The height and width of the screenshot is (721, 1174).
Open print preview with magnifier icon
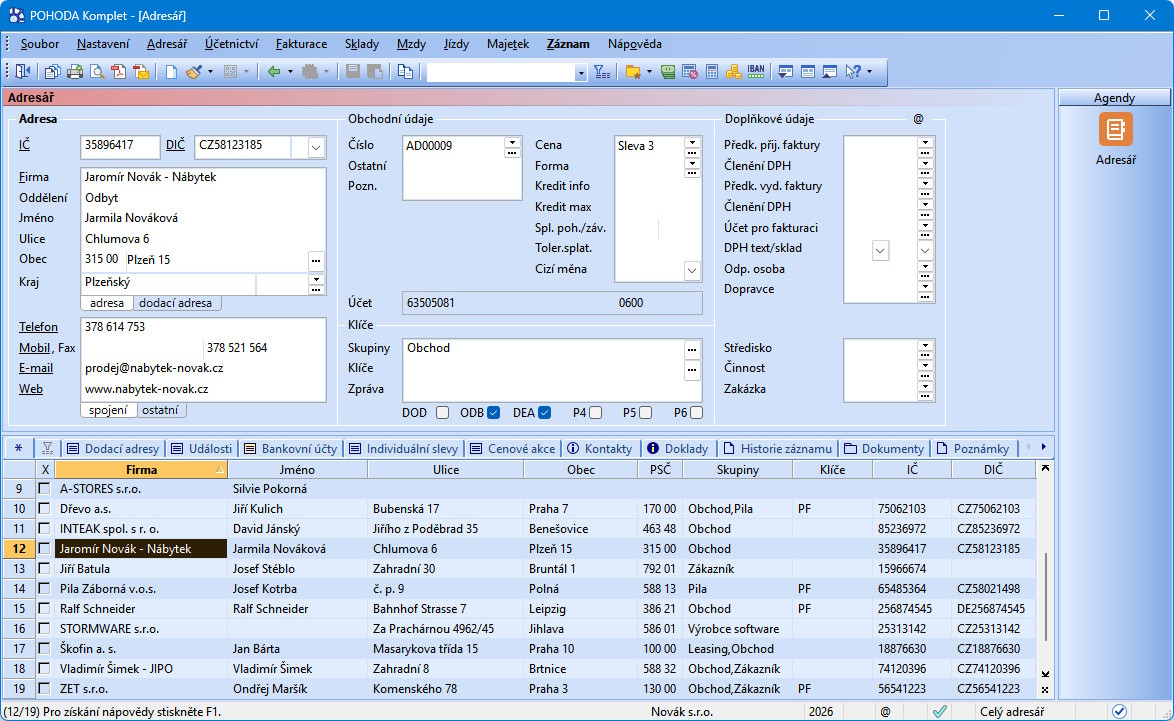(x=97, y=71)
